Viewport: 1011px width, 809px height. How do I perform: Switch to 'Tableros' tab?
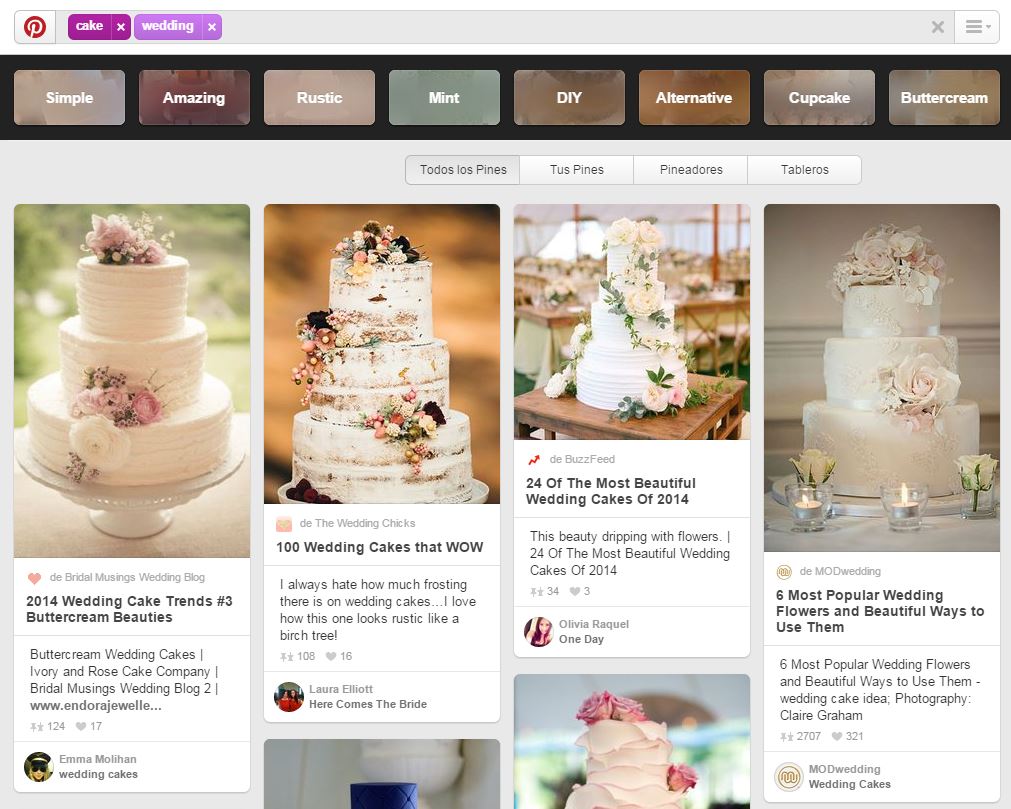point(804,170)
